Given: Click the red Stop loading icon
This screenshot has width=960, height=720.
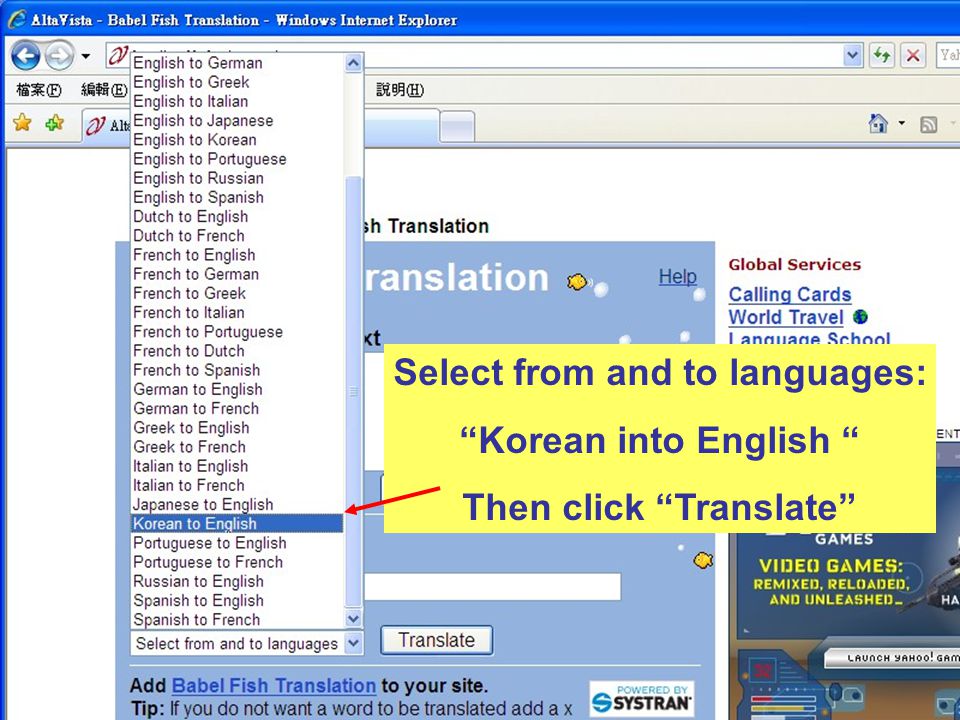Looking at the screenshot, I should point(912,56).
